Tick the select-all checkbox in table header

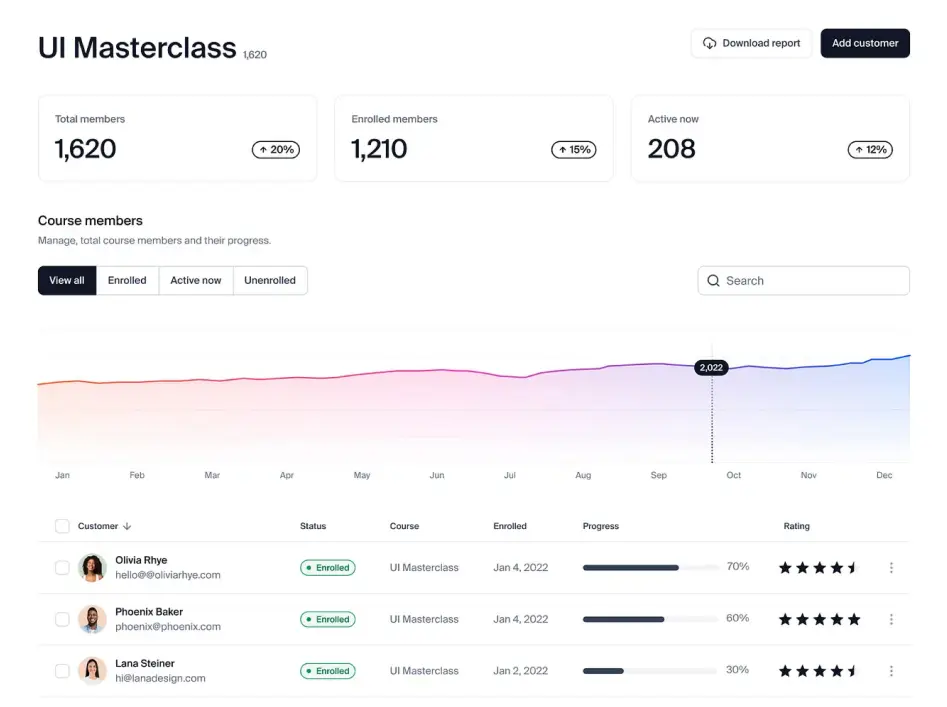62,526
